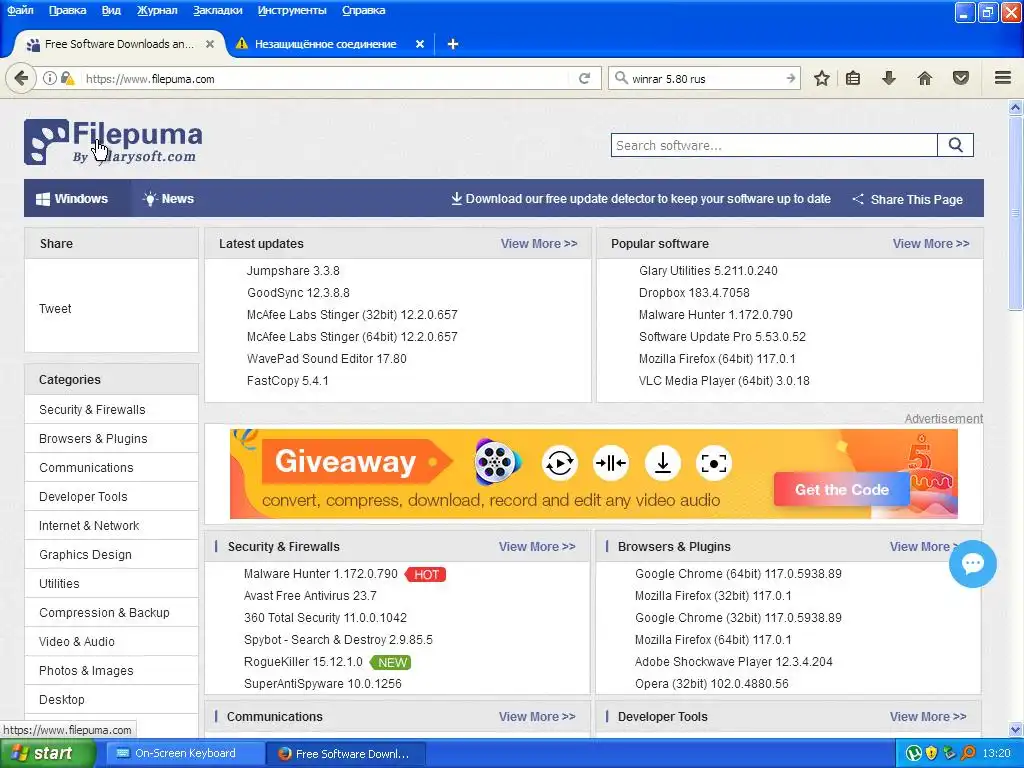This screenshot has height=768, width=1024.
Task: Go back with the browser back arrow
Action: pyautogui.click(x=21, y=78)
